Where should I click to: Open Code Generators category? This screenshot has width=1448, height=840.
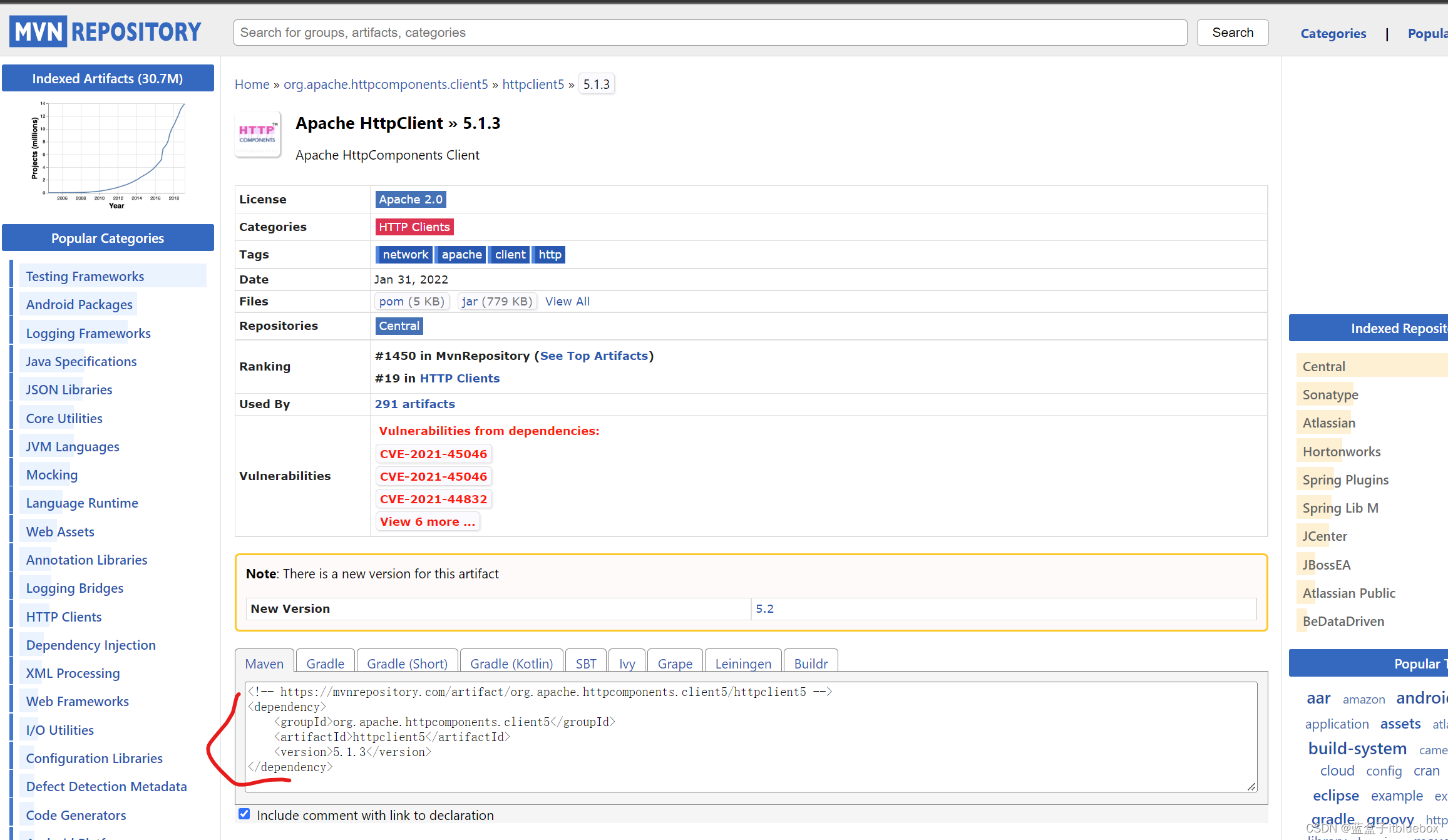point(76,815)
